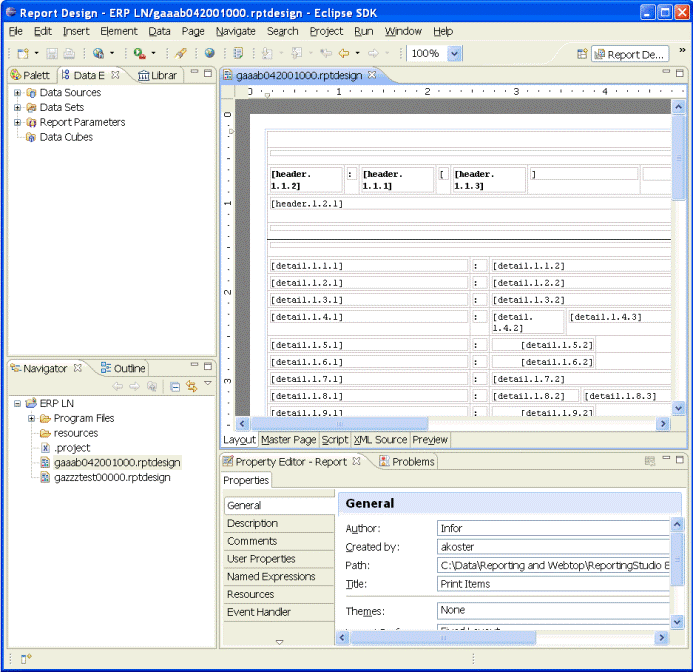
Task: Click the Report Design perspective button
Action: [629, 54]
